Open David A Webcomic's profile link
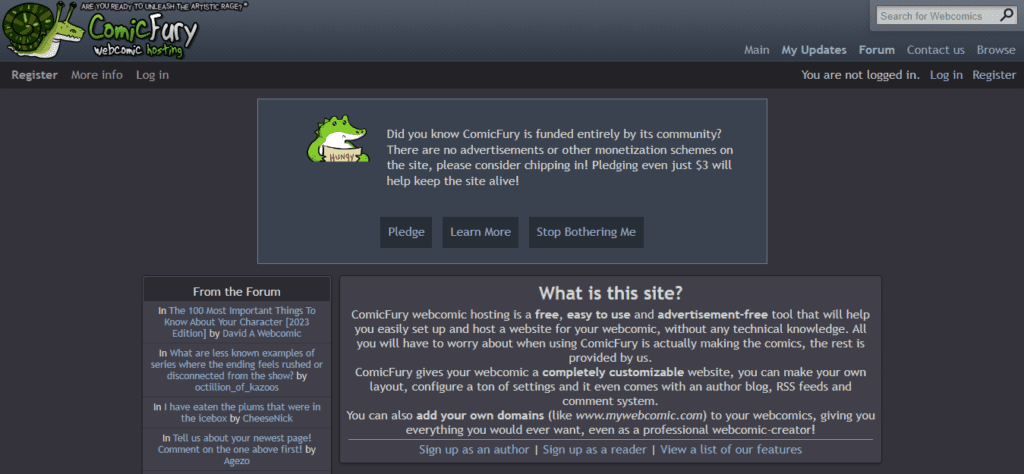 click(261, 334)
